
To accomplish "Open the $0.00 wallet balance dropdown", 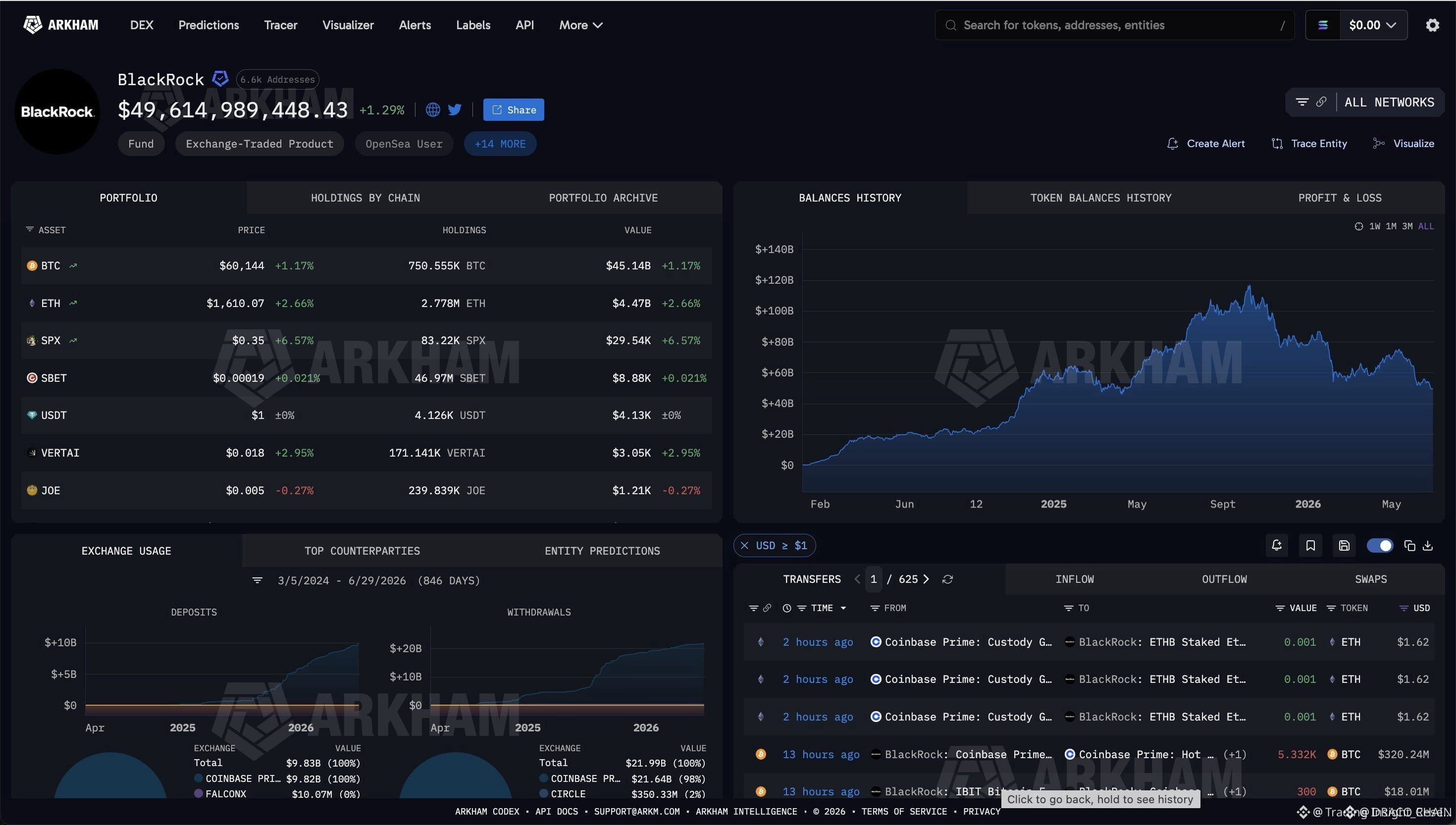I will pos(1372,25).
